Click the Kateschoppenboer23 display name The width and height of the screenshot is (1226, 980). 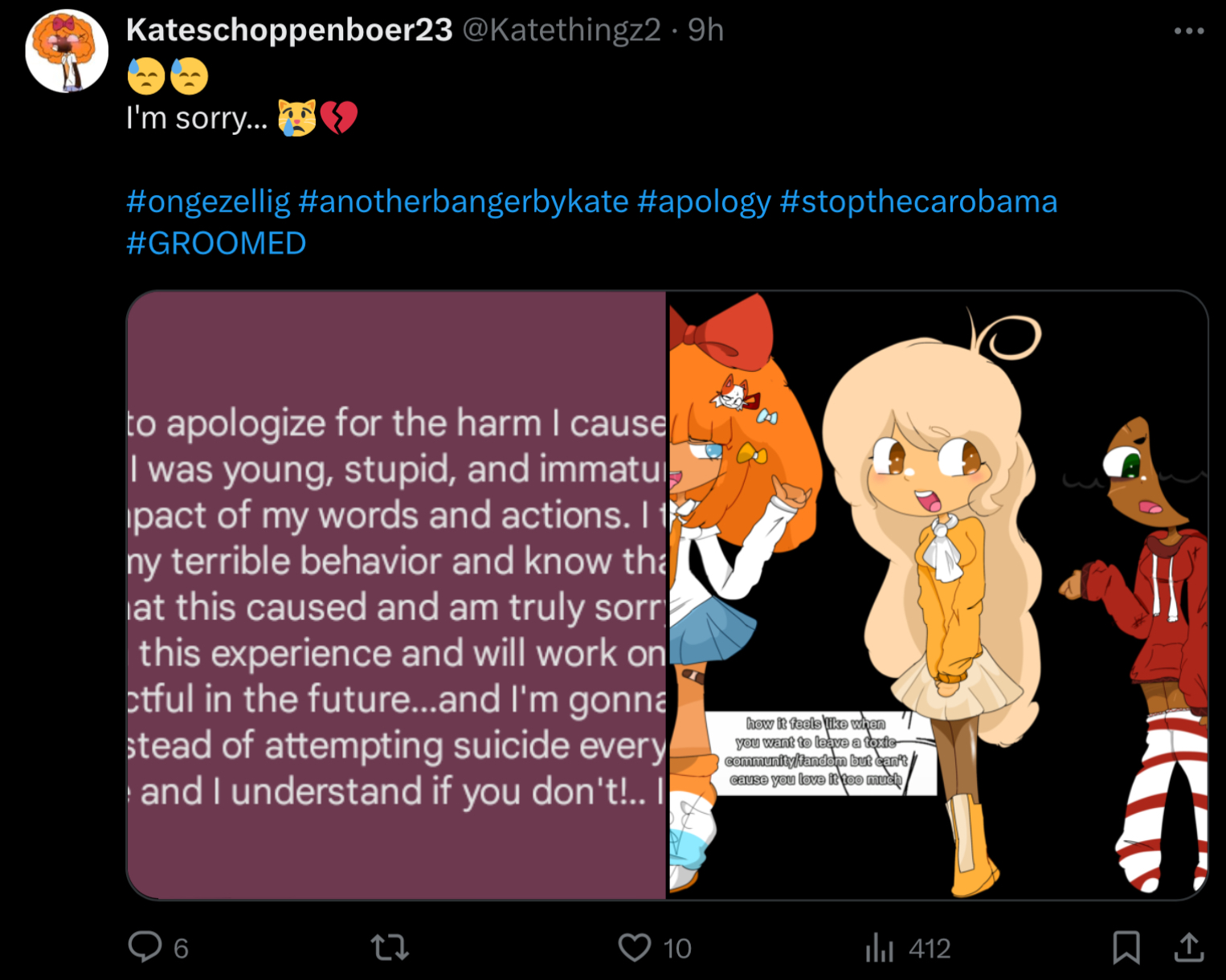pyautogui.click(x=289, y=31)
